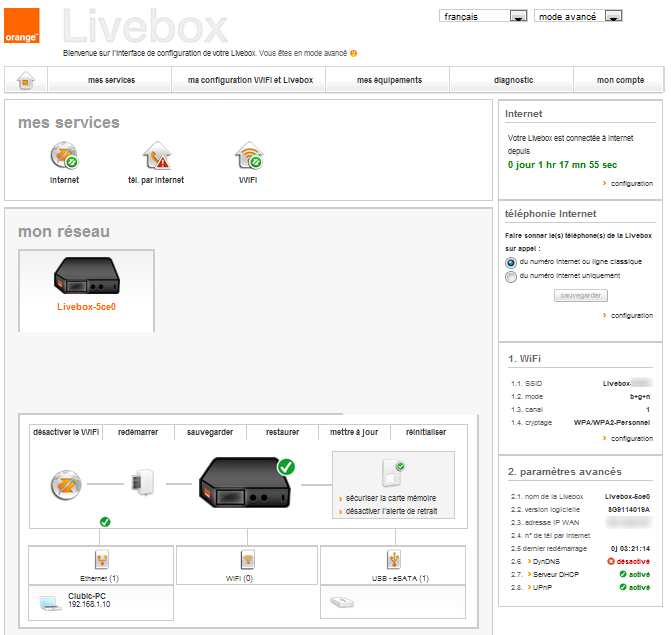
Task: Click the Ethernet (1) label
Action: click(99, 579)
